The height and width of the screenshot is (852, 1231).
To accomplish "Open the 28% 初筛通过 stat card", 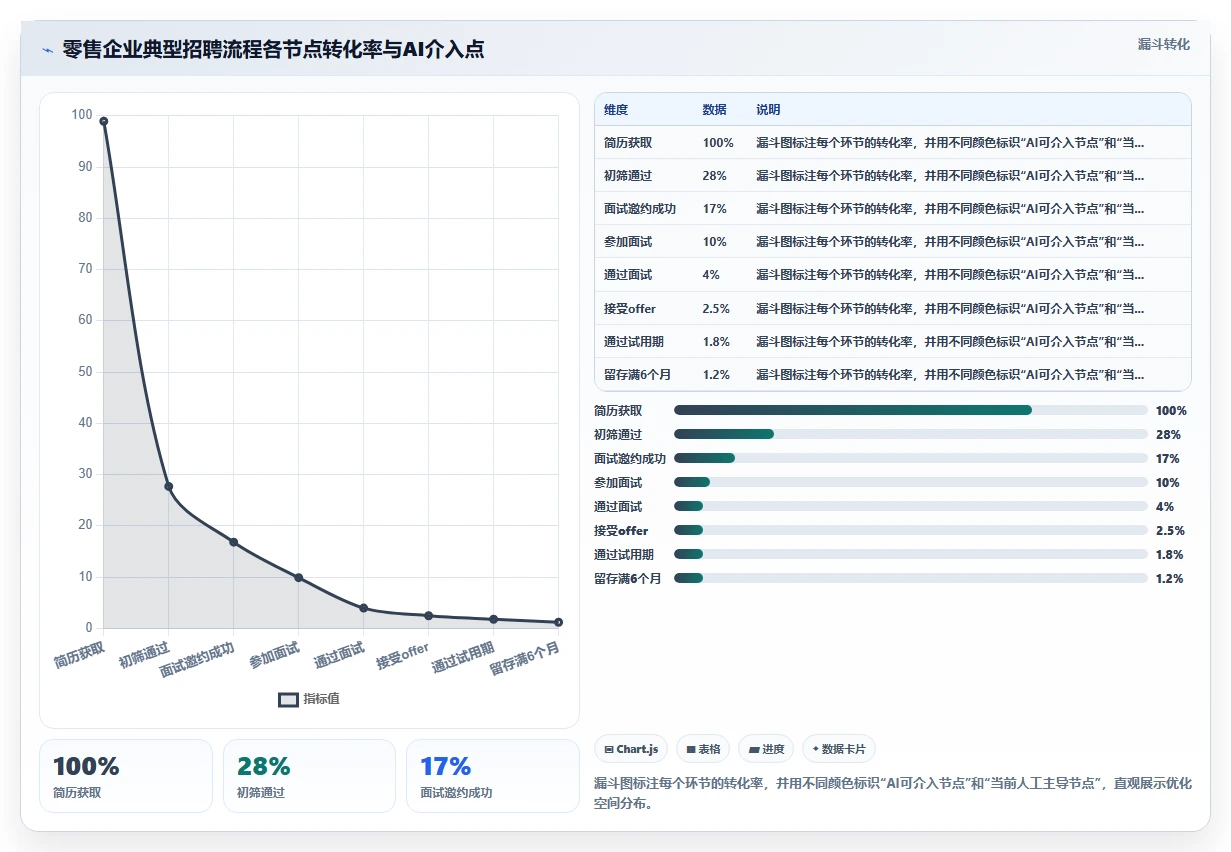I will 309,776.
